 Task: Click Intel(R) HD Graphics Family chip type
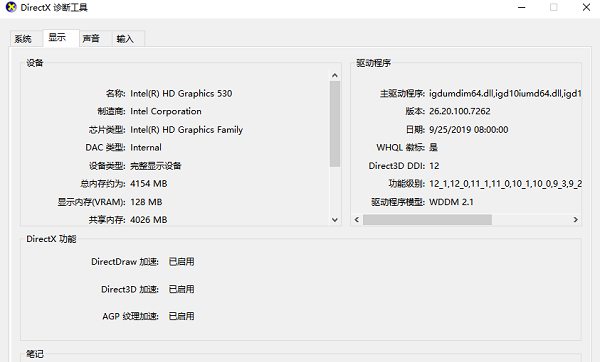(186, 130)
